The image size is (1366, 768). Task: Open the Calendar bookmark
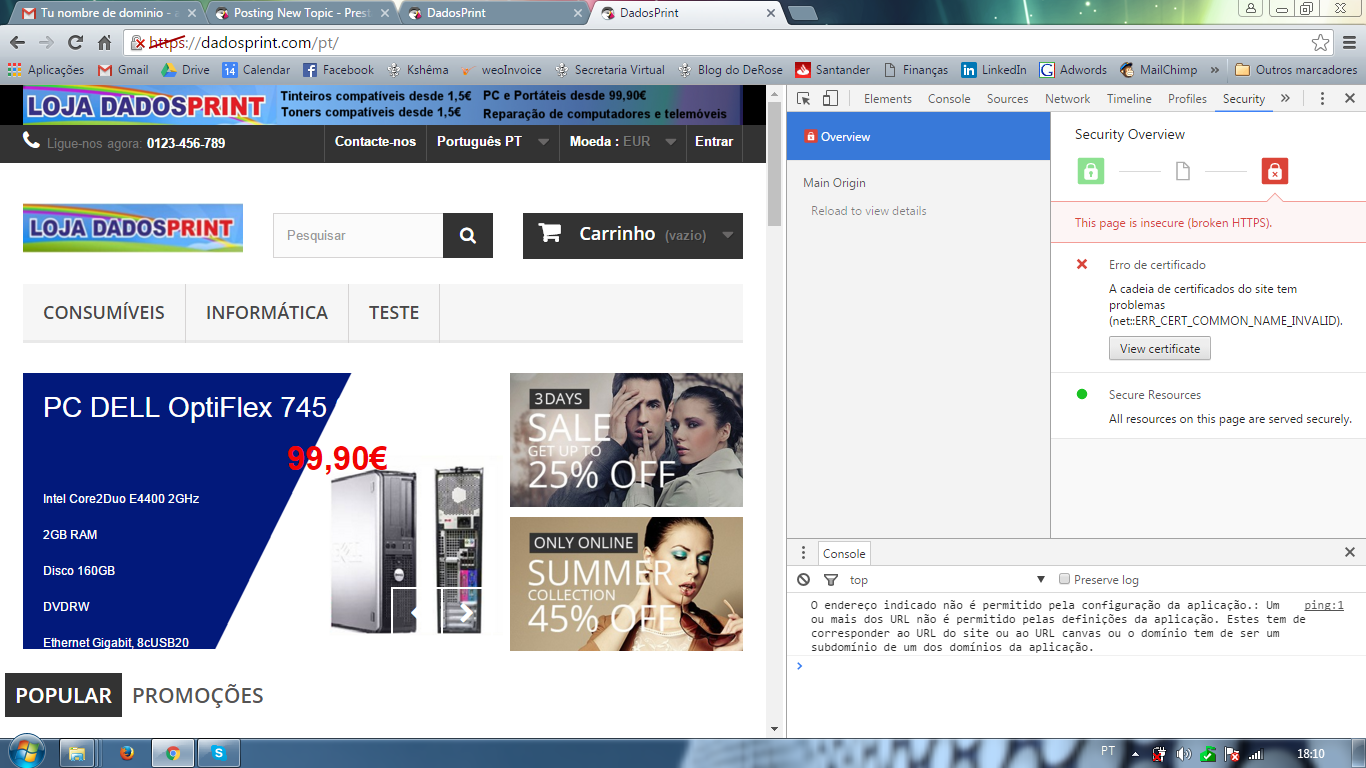click(x=256, y=70)
